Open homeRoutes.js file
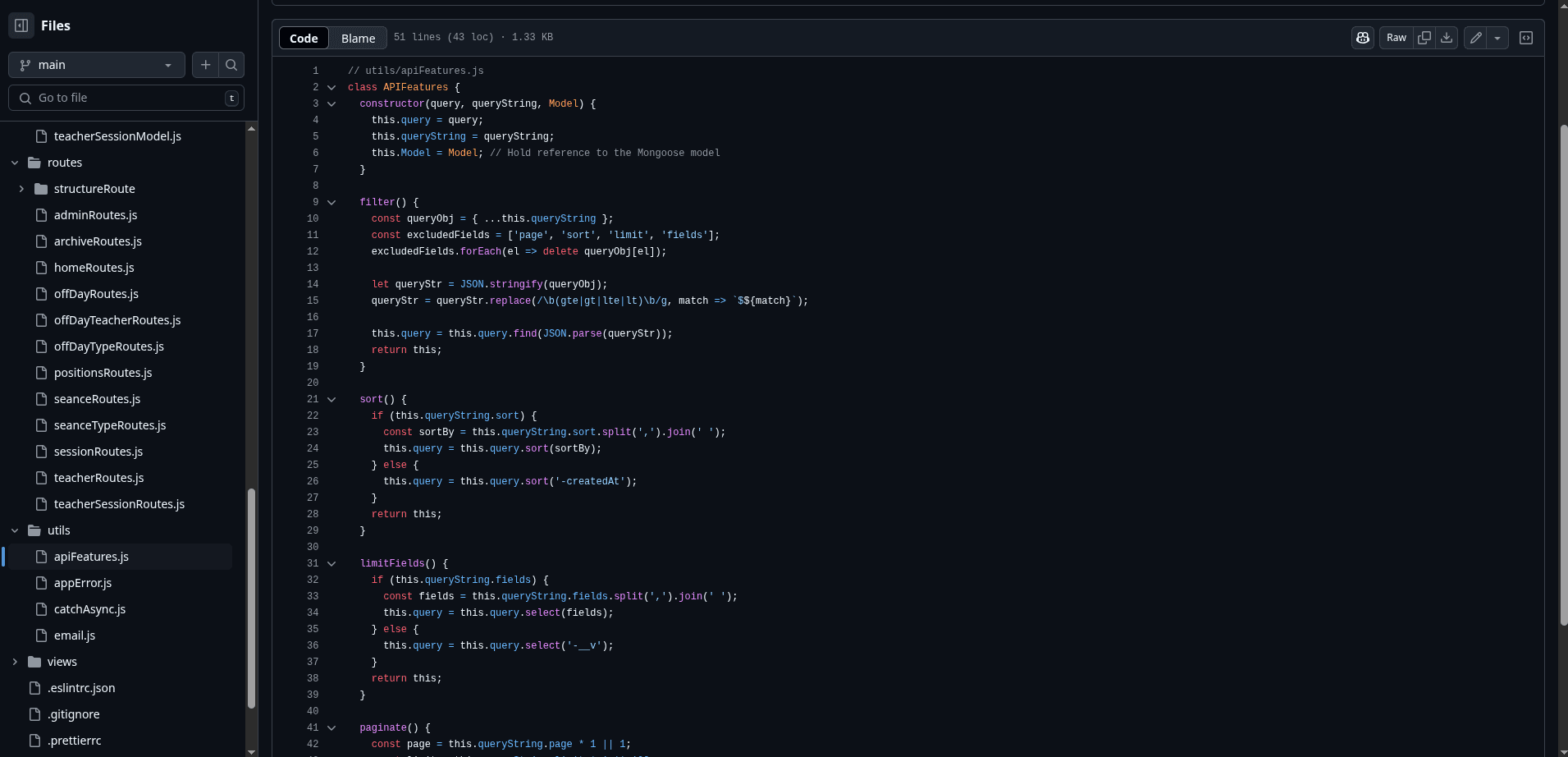The image size is (1568, 757). coord(94,268)
